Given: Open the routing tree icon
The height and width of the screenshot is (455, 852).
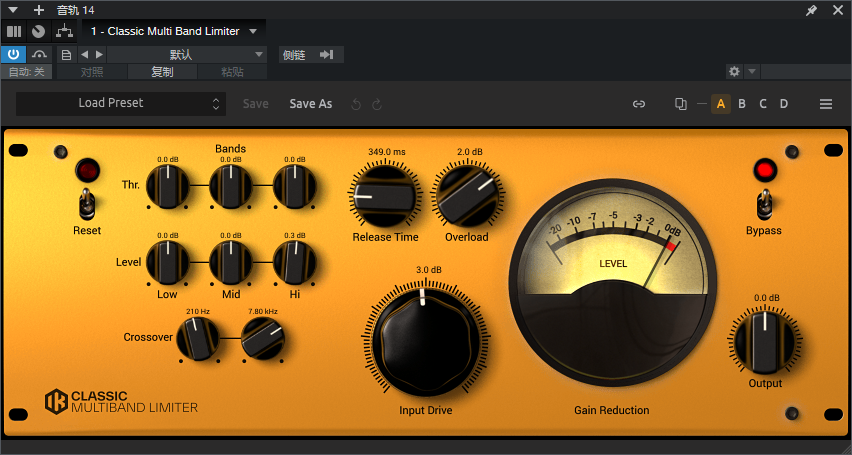Looking at the screenshot, I should (64, 32).
